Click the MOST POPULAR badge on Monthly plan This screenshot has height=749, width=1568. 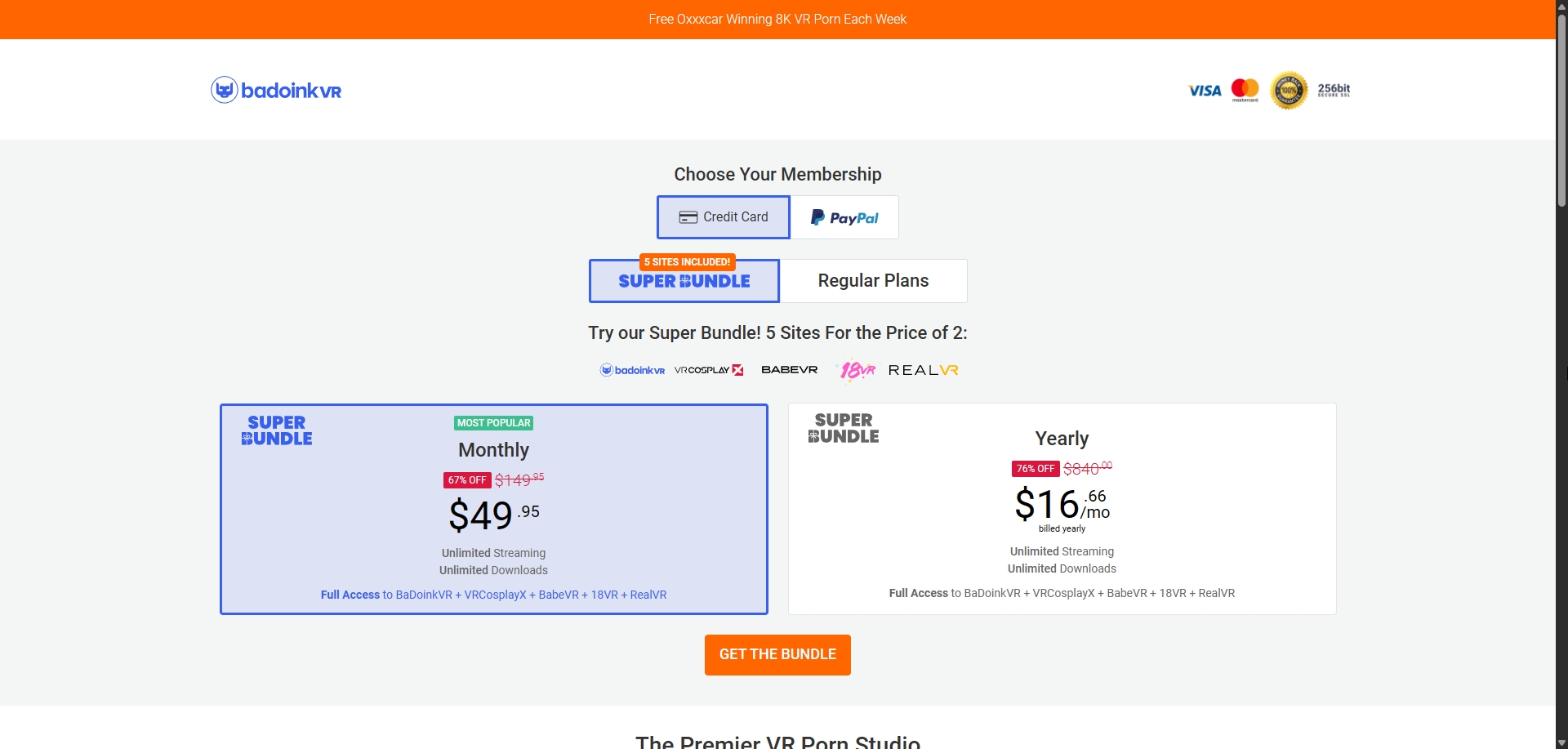493,422
